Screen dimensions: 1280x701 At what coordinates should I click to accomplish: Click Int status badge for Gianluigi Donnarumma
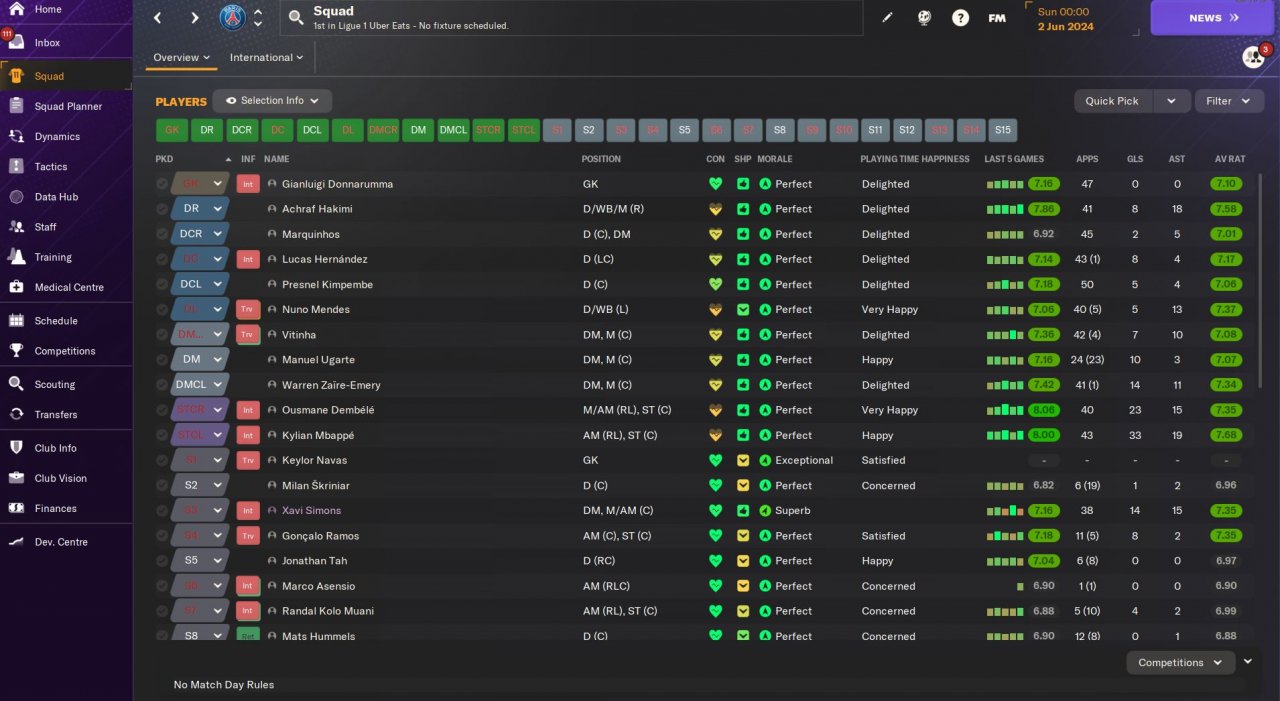248,184
